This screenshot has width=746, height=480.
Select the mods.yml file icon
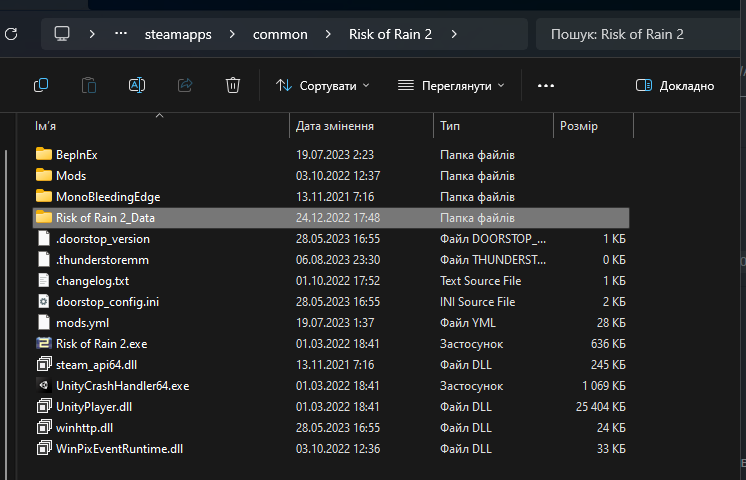[44, 322]
